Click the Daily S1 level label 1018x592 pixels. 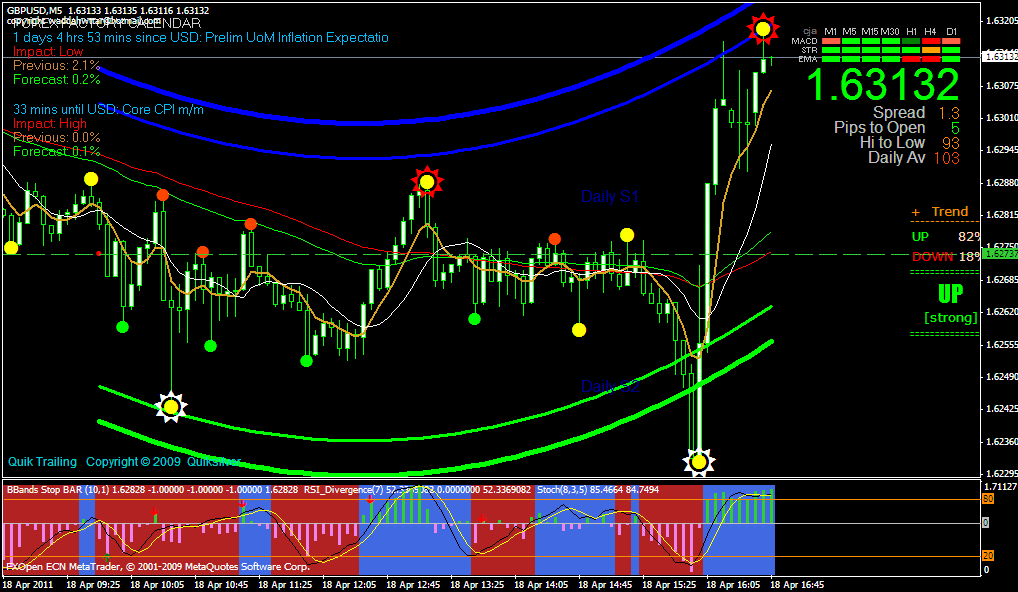point(610,197)
